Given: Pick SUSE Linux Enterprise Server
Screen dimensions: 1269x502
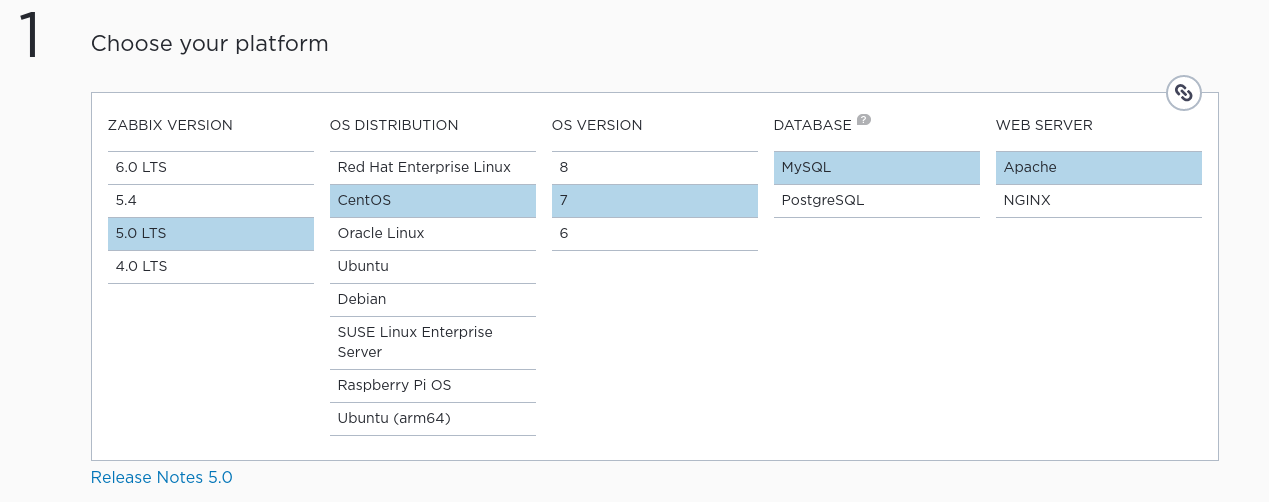Looking at the screenshot, I should 432,342.
